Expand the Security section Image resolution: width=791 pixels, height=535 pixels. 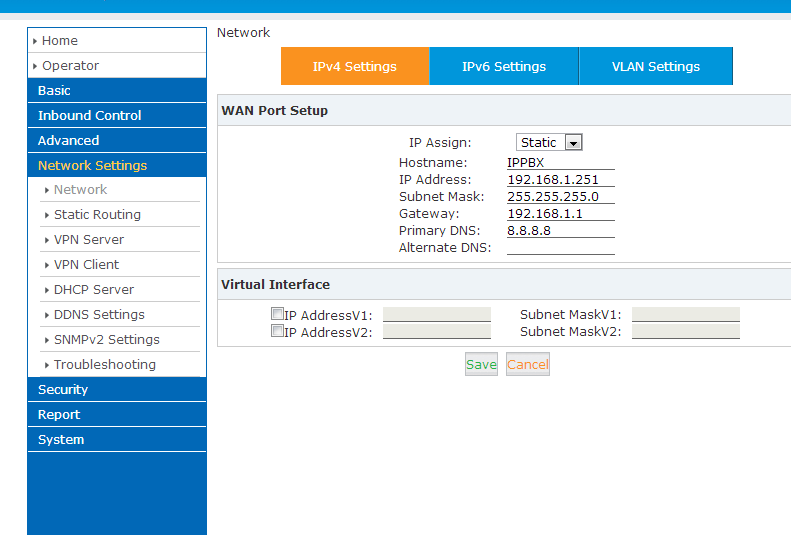click(x=116, y=390)
